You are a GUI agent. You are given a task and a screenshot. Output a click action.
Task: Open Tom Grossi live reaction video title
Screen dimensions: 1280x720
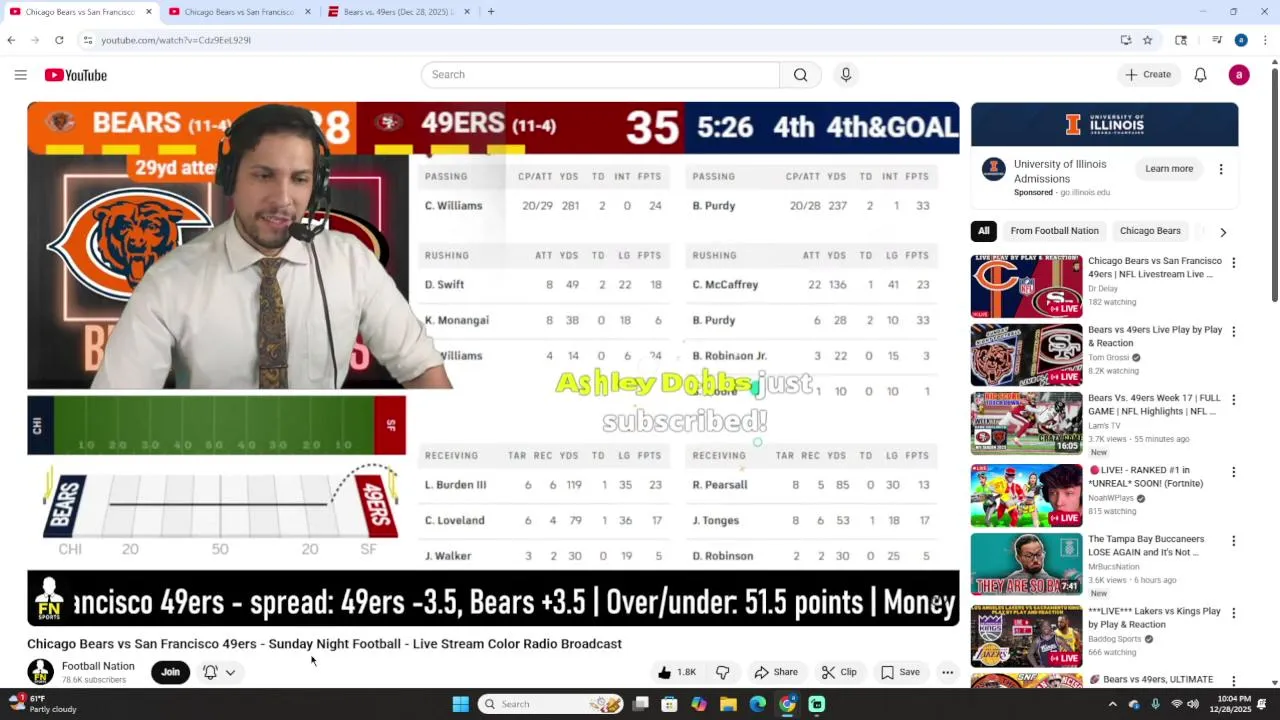1155,336
